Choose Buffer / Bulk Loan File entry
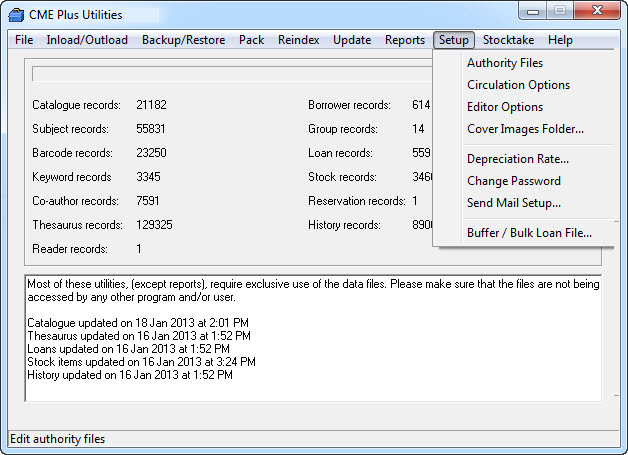The height and width of the screenshot is (455, 628). (529, 233)
